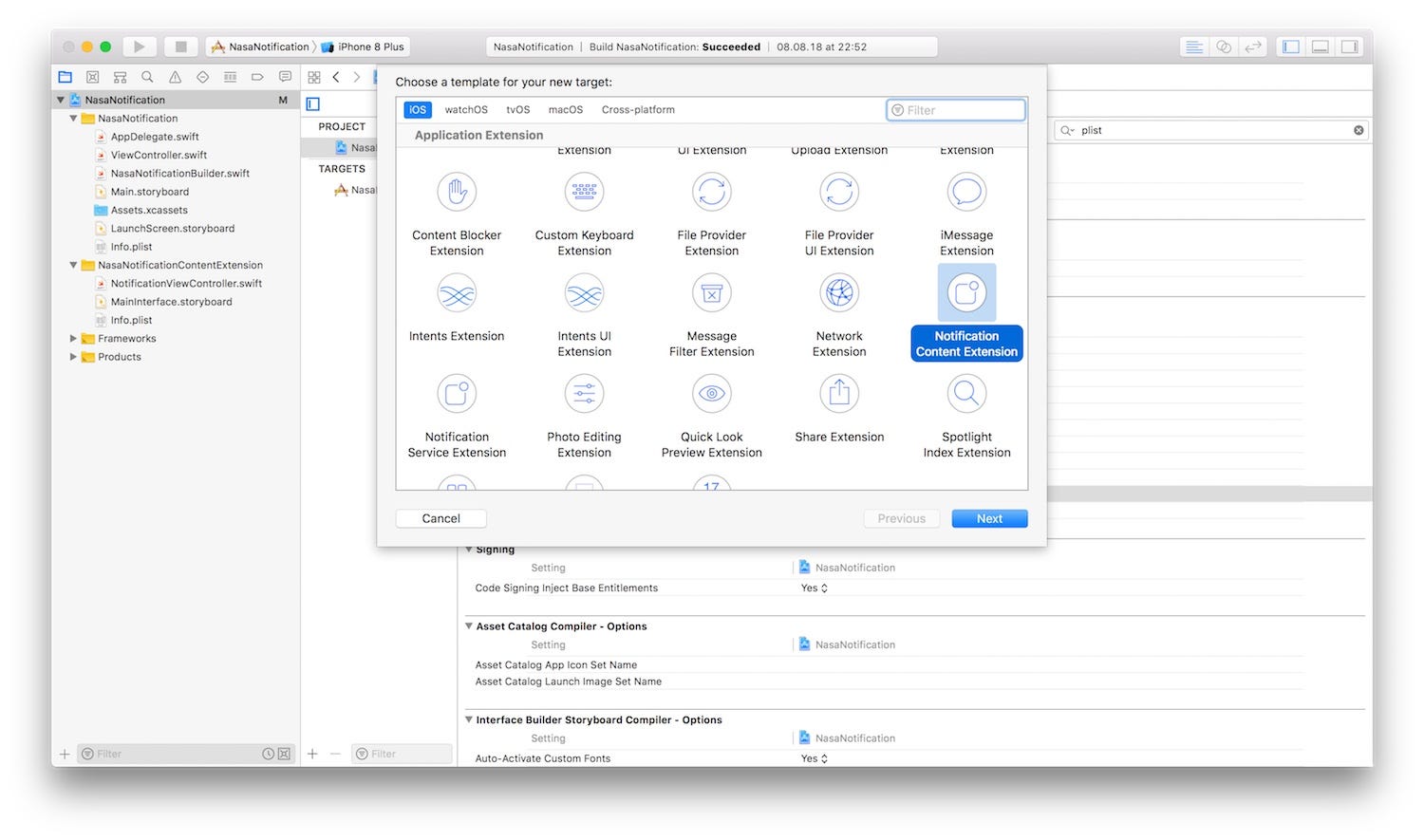Choose the Spotlight Index Extension icon
The width and height of the screenshot is (1424, 840).
click(966, 394)
